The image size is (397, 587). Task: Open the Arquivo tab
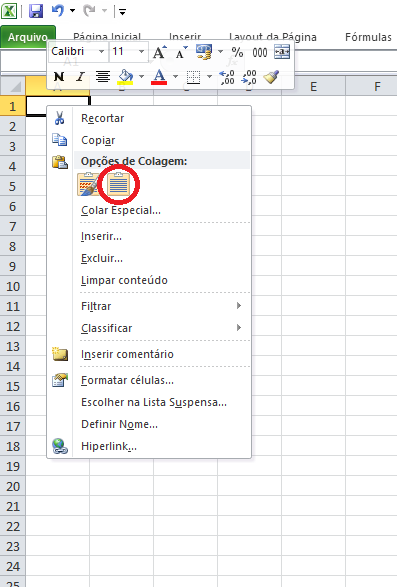[x=28, y=37]
